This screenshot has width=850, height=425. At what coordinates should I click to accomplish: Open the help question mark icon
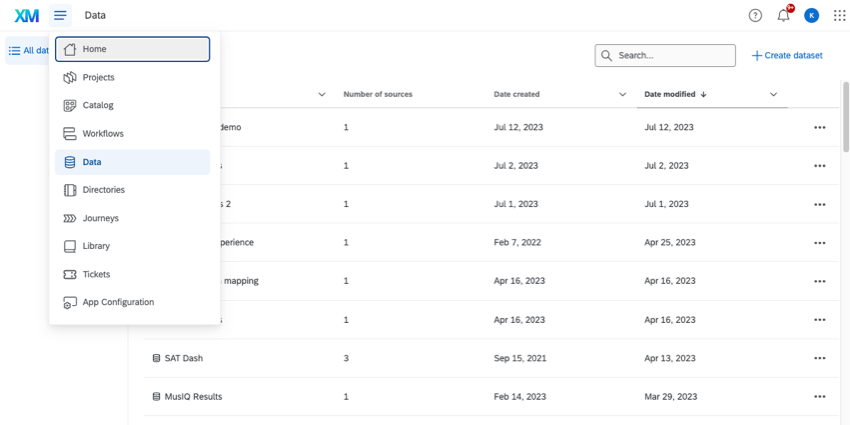click(x=755, y=15)
